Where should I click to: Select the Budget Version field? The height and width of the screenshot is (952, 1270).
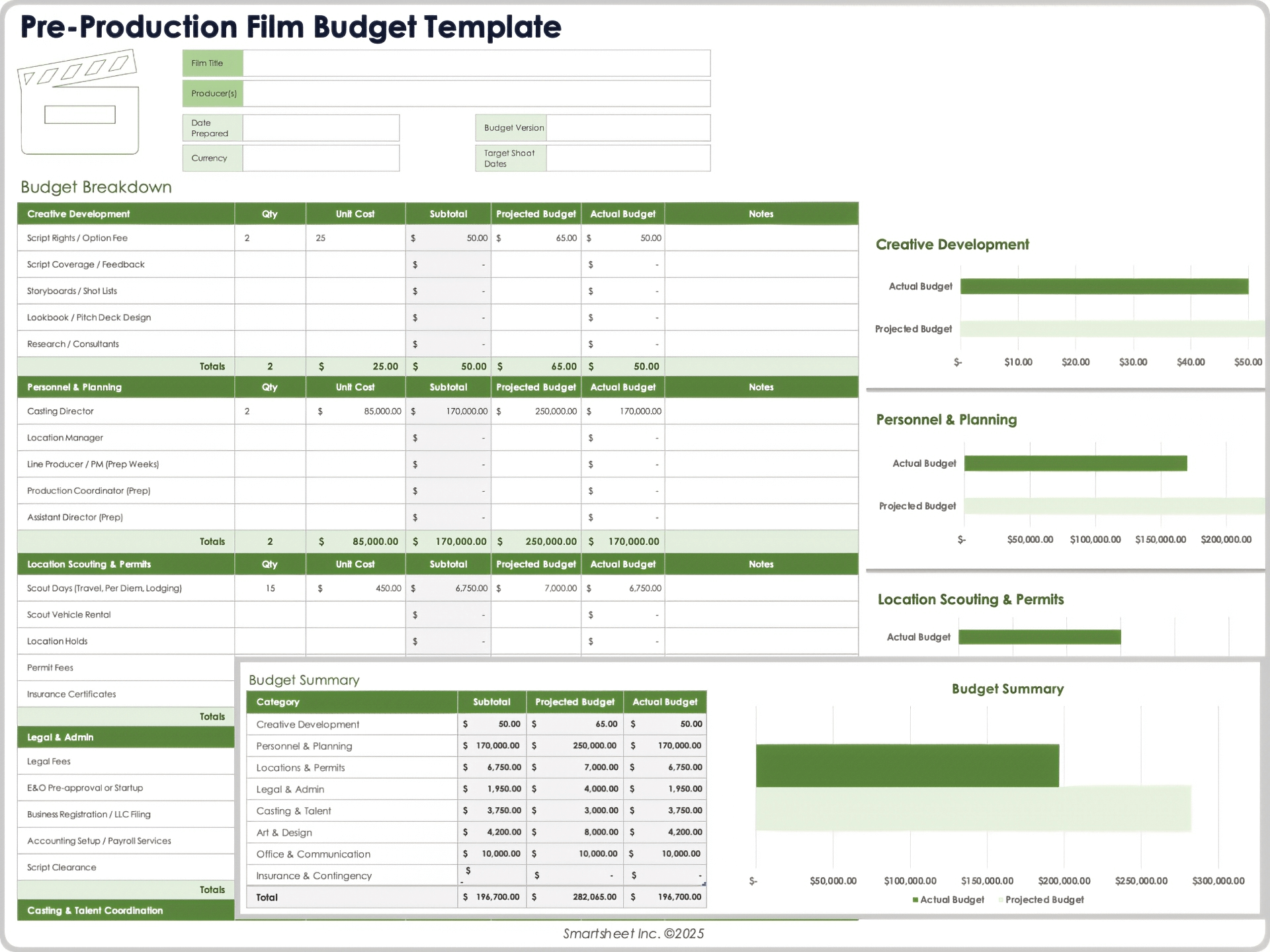[x=627, y=128]
